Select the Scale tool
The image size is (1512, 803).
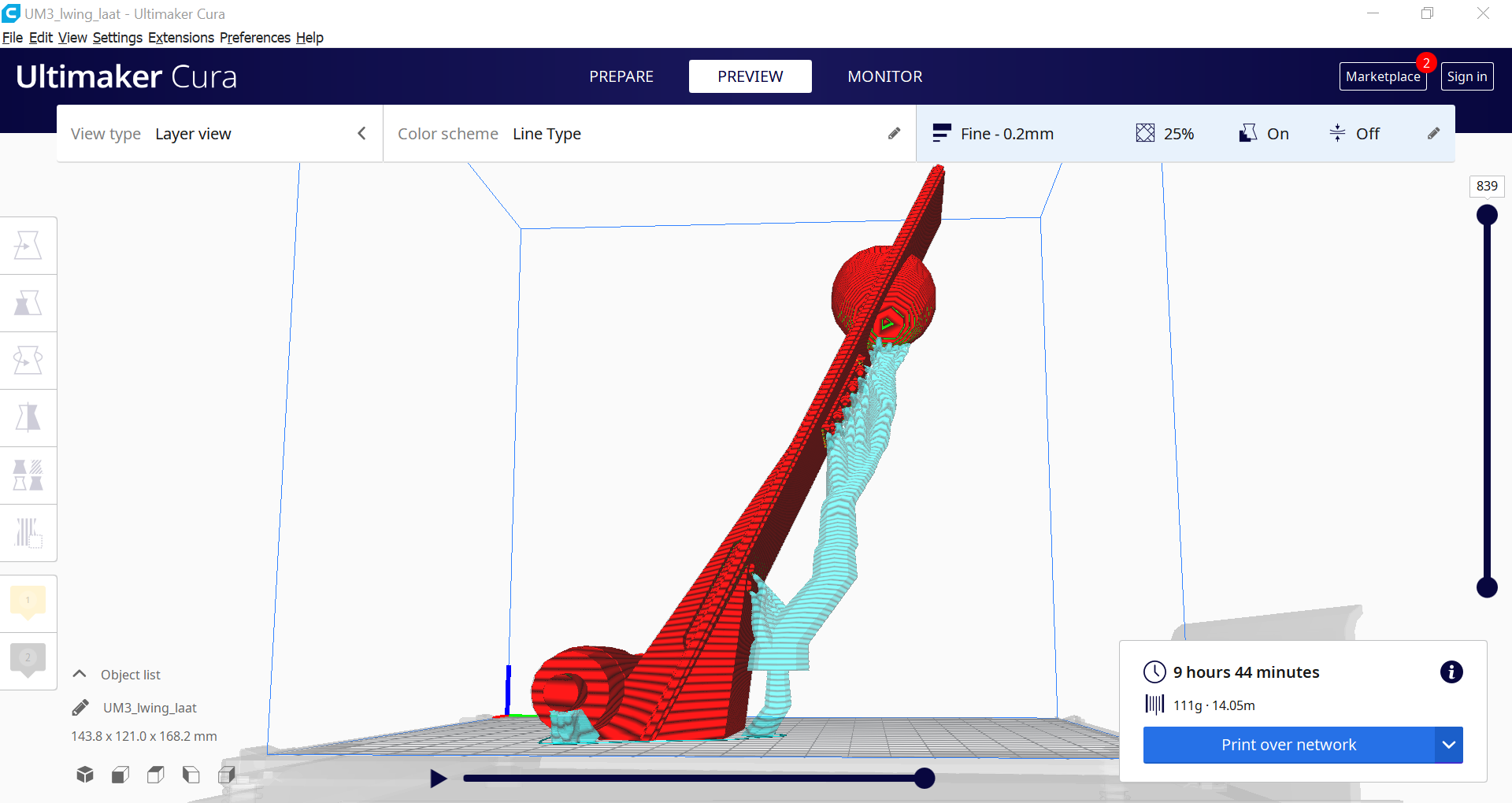[x=28, y=302]
